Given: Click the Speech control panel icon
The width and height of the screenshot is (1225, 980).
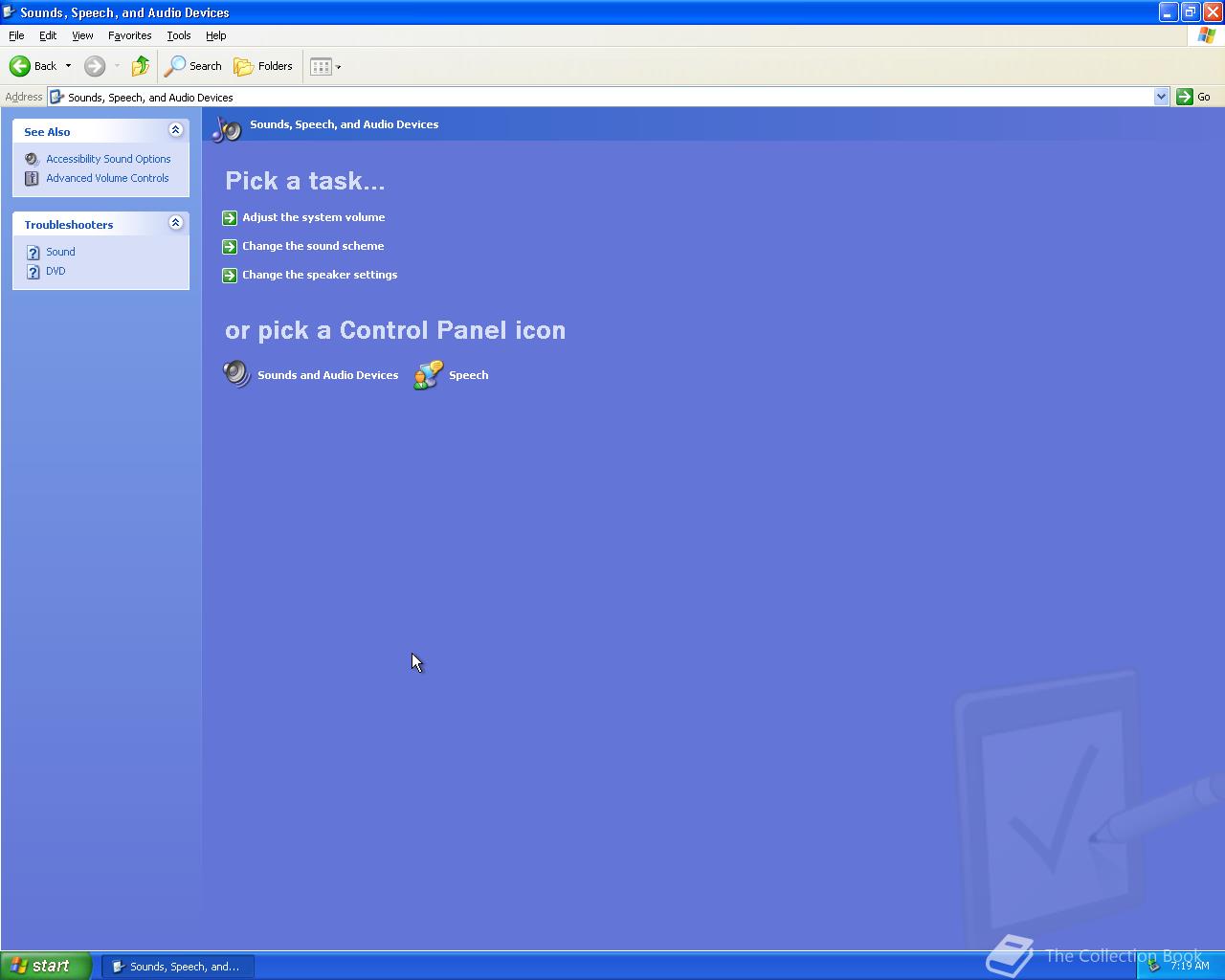Looking at the screenshot, I should pyautogui.click(x=429, y=374).
